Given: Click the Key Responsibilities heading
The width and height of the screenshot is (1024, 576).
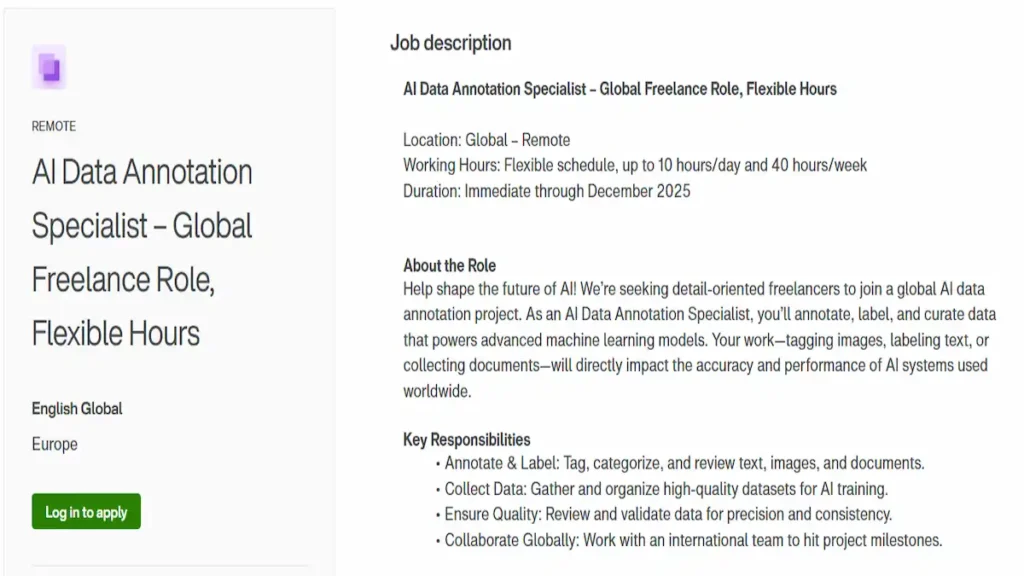Looking at the screenshot, I should (x=466, y=439).
